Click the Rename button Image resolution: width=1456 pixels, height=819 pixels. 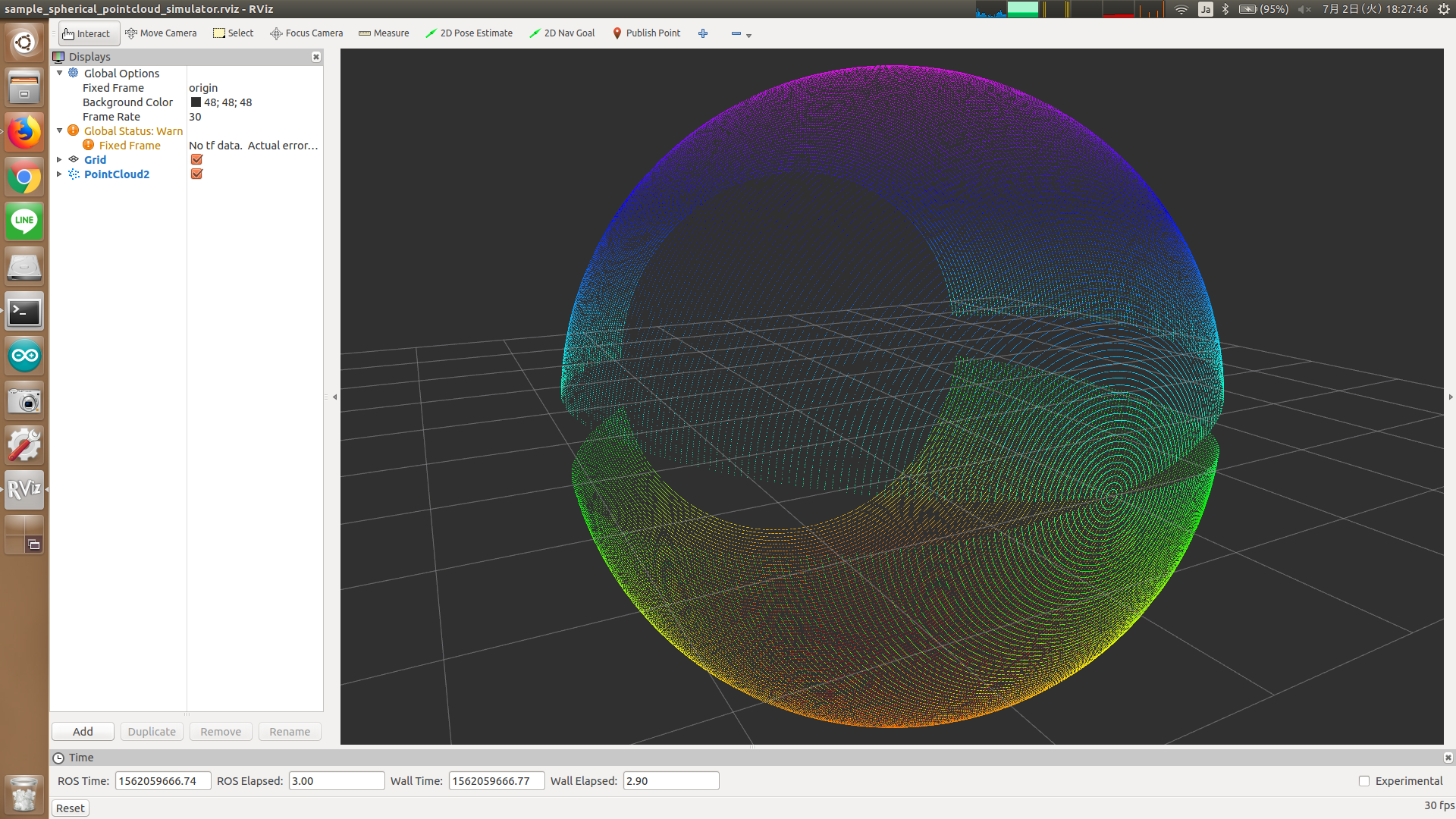290,732
